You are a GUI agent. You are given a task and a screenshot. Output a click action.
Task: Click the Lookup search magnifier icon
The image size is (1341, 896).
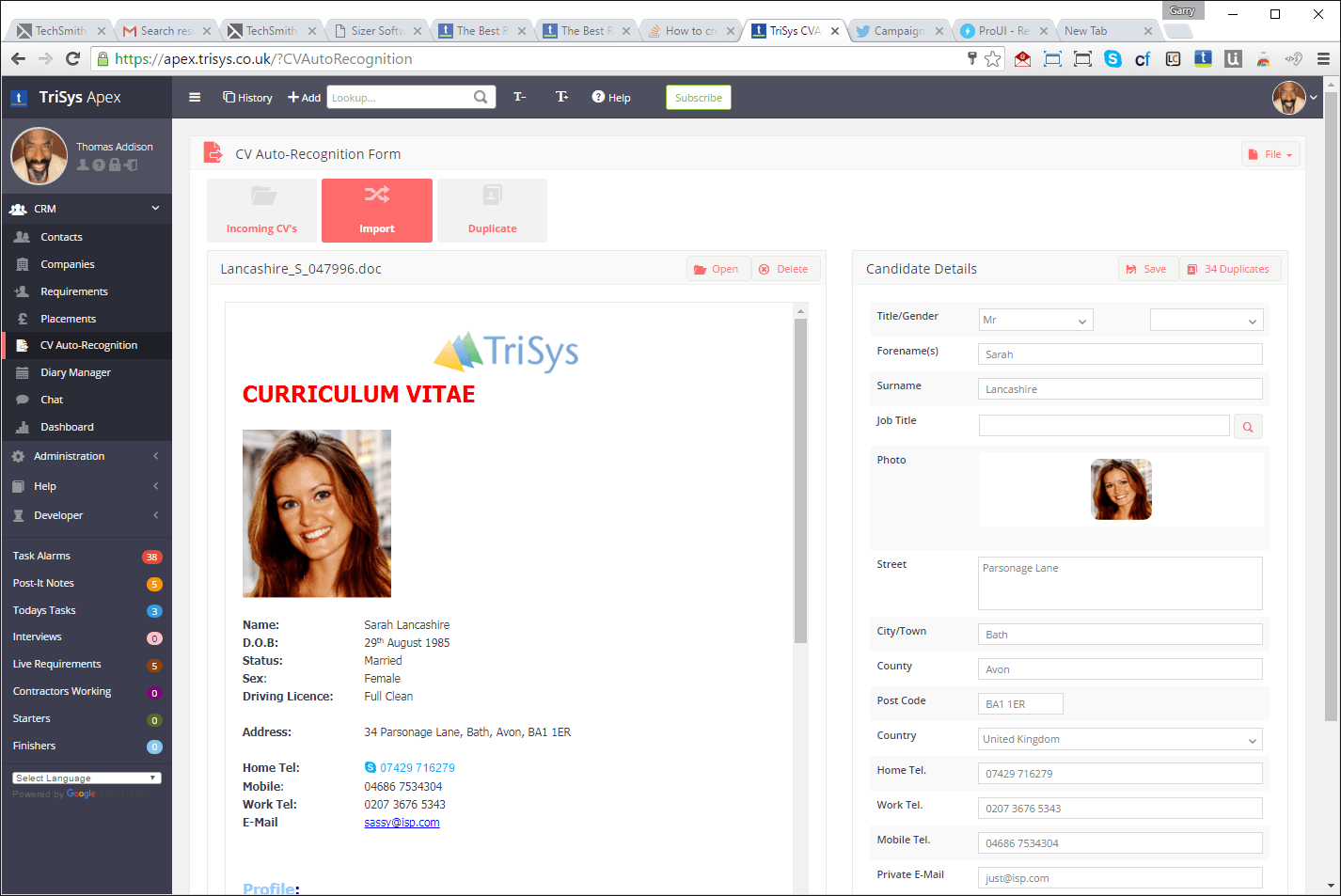tap(481, 97)
